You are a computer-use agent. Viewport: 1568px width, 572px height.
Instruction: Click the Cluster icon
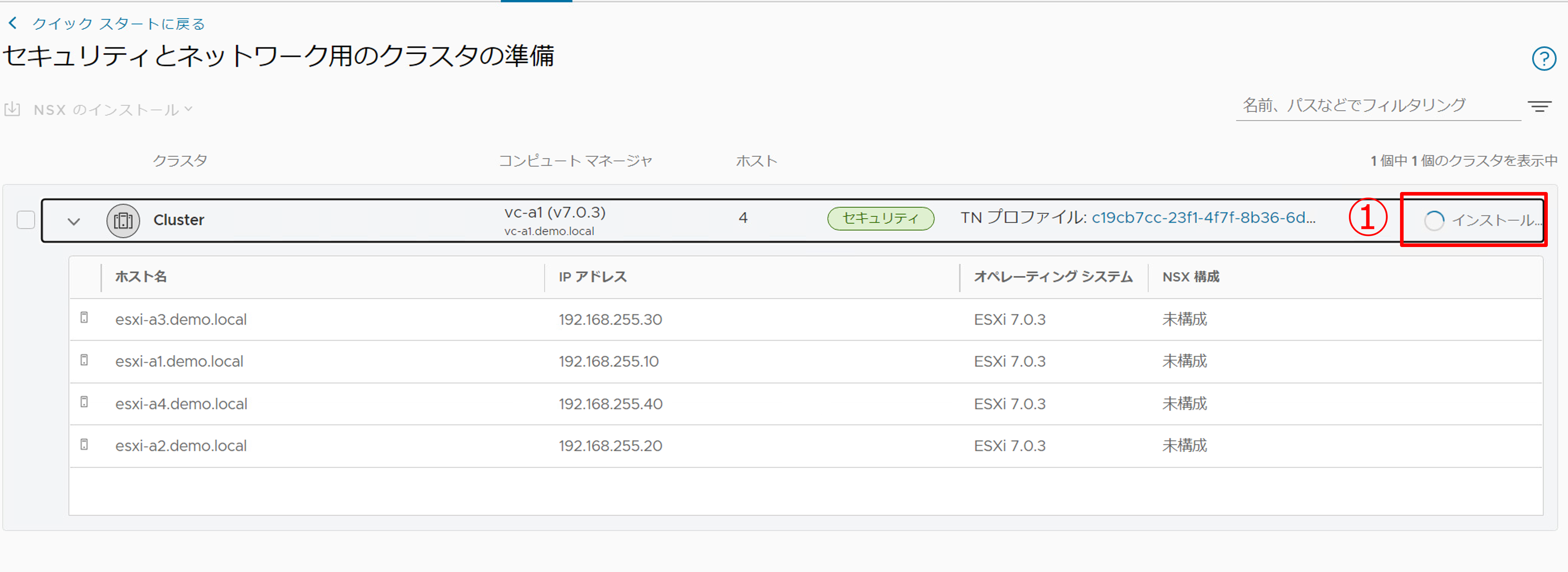[123, 220]
